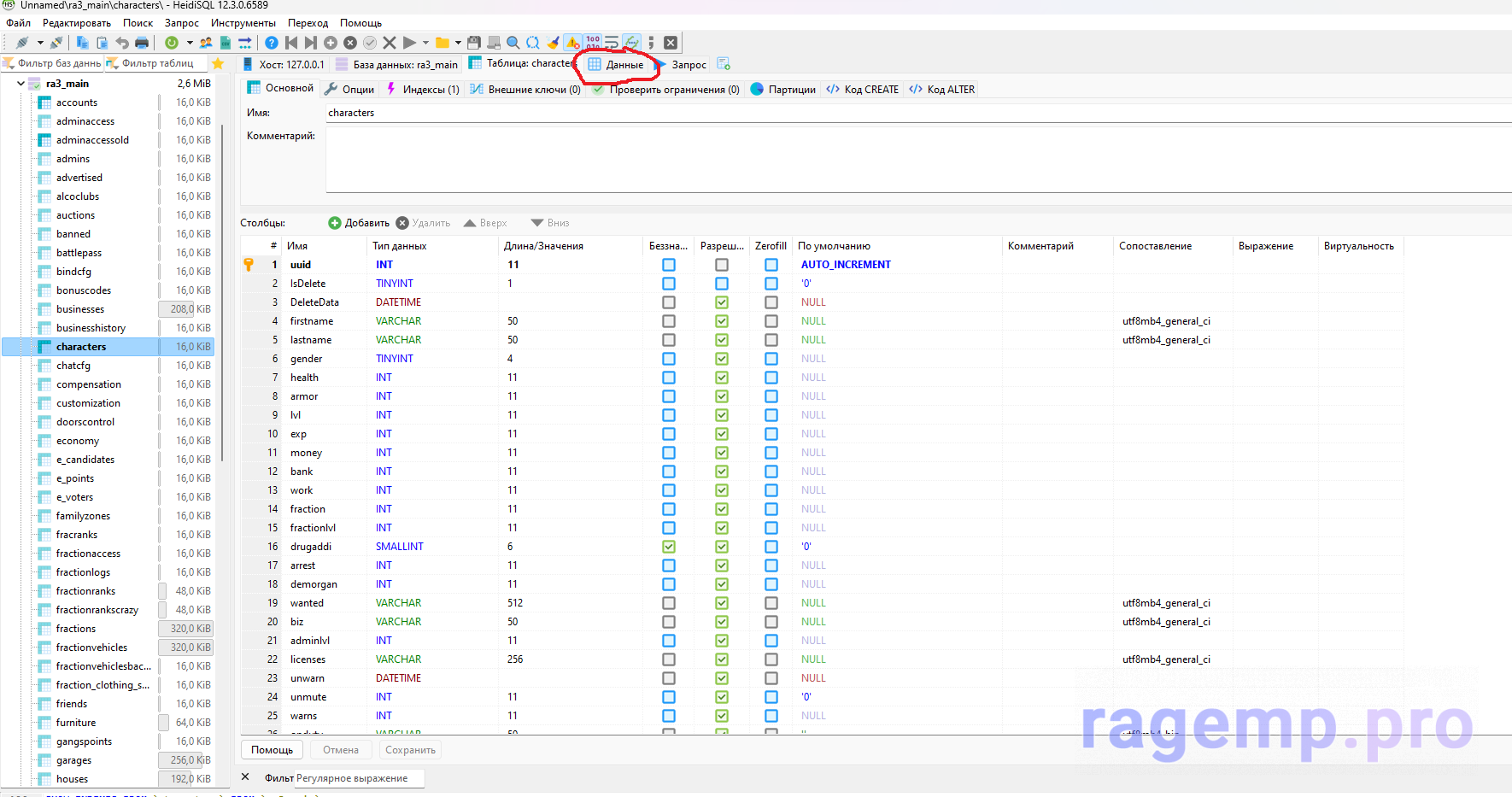Open dropdown arrow beside Run play icon
Image resolution: width=1512 pixels, height=797 pixels.
[x=425, y=43]
